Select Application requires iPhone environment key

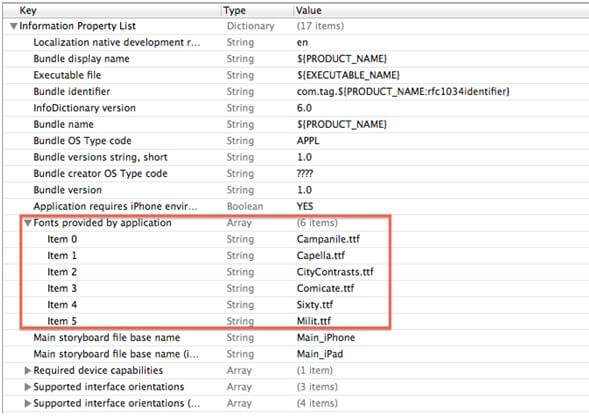click(x=115, y=207)
